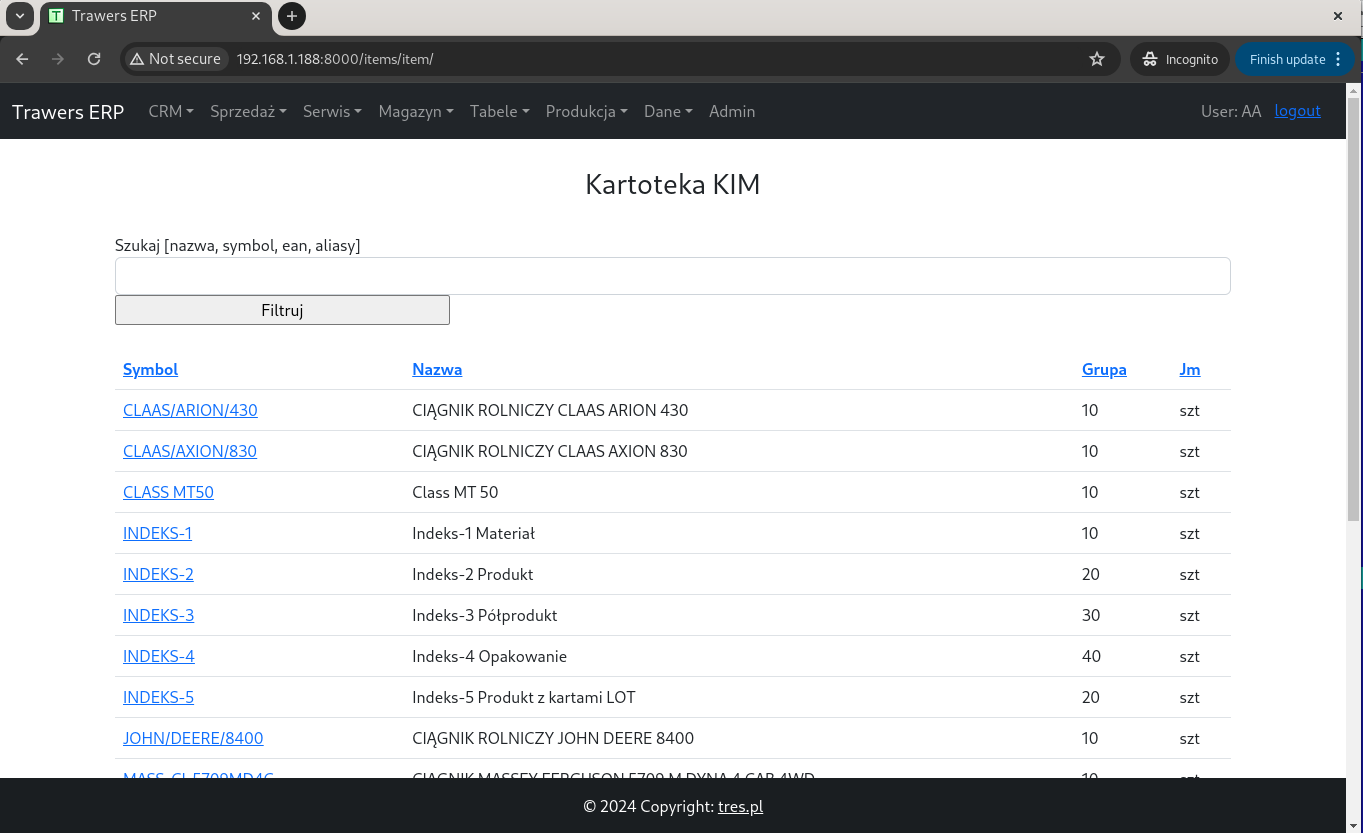1363x833 pixels.
Task: Expand the Sprzedaż dropdown menu
Action: [x=248, y=111]
